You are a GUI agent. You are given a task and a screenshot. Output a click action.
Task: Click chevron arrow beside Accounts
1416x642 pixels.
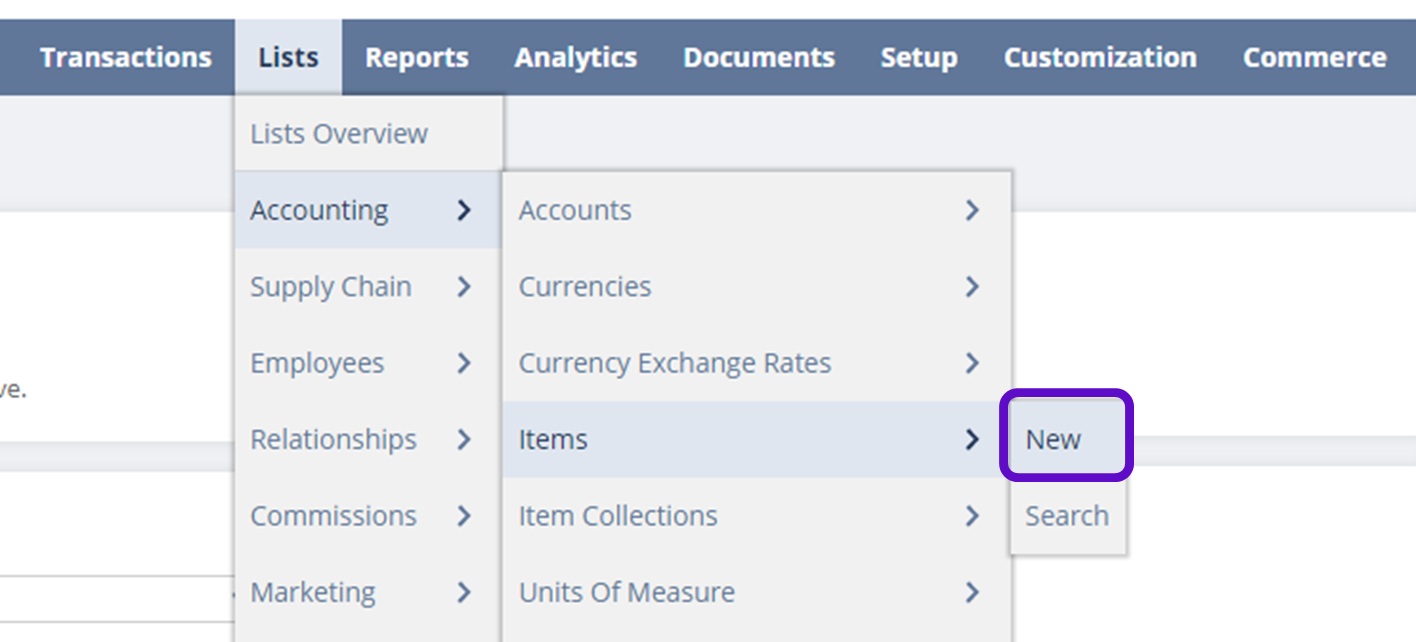971,211
